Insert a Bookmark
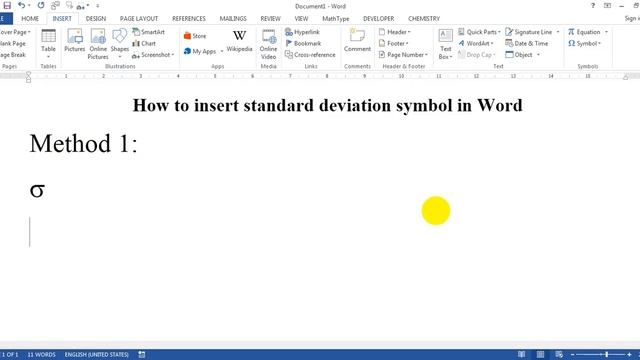 pyautogui.click(x=303, y=43)
